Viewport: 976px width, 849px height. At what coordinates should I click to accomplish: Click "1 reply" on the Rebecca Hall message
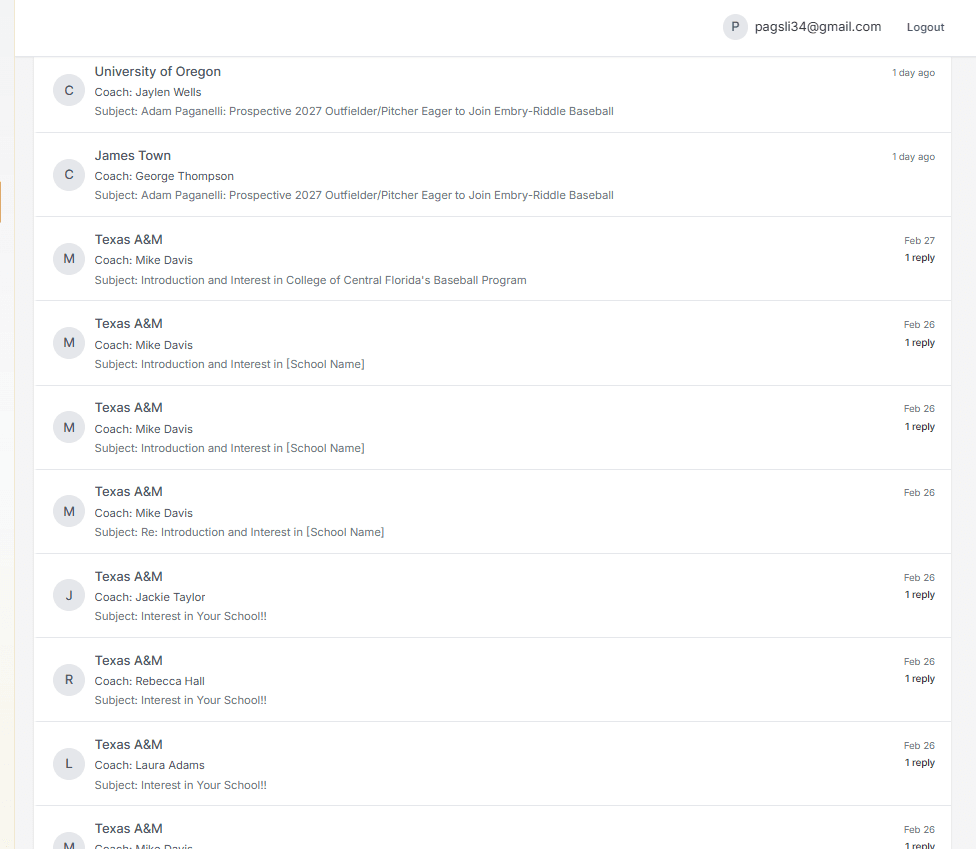(919, 678)
